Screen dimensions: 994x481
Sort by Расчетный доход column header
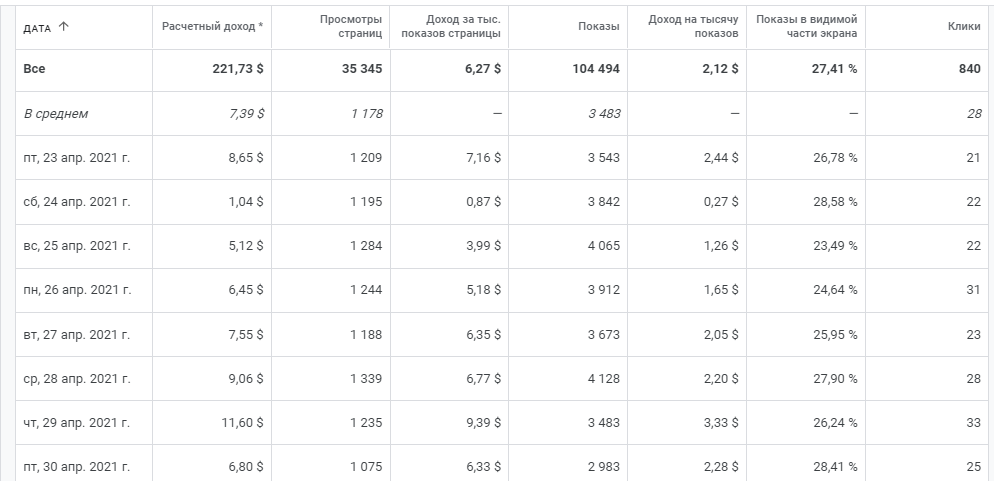click(212, 26)
